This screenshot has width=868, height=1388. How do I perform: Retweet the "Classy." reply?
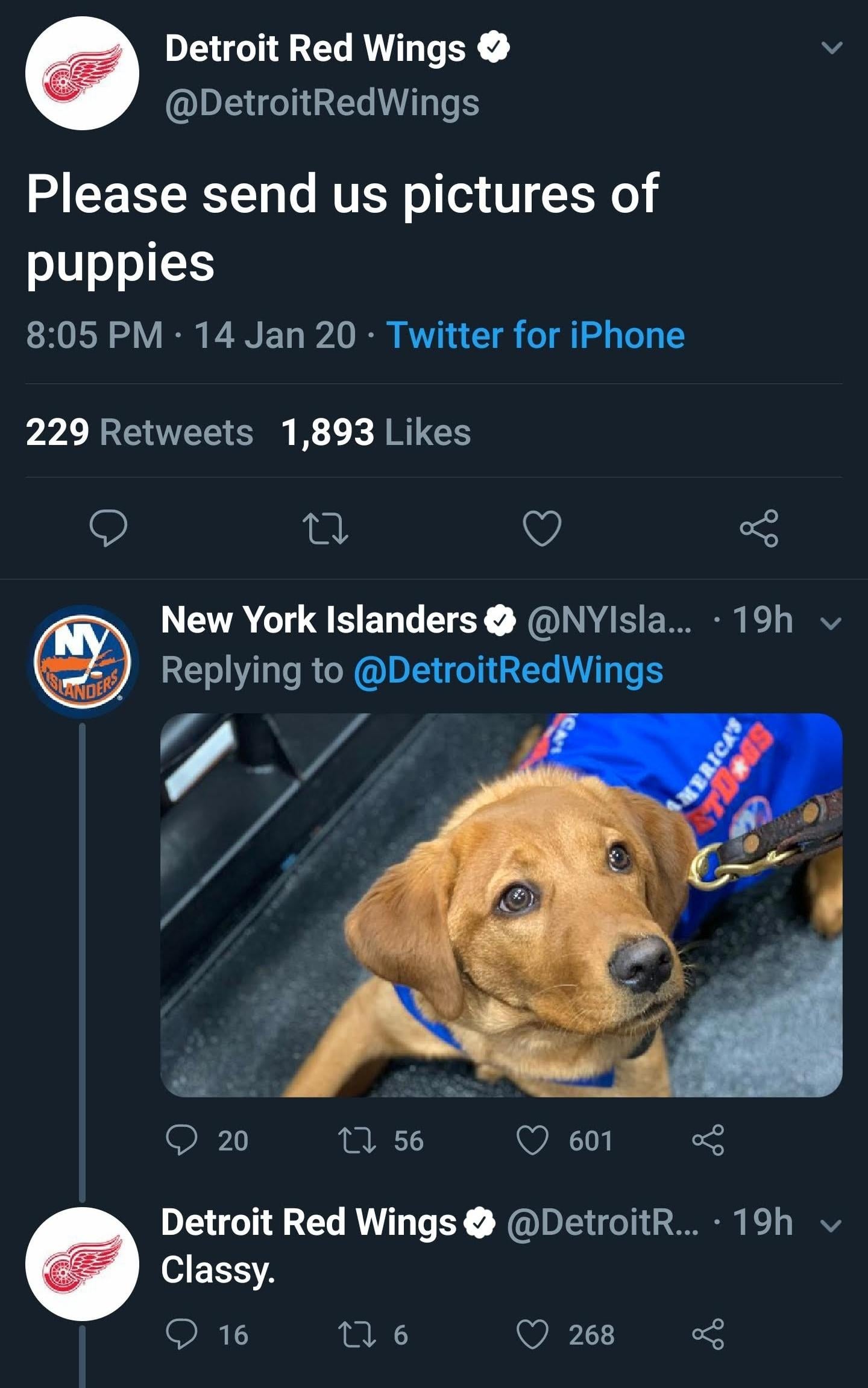(x=357, y=1334)
